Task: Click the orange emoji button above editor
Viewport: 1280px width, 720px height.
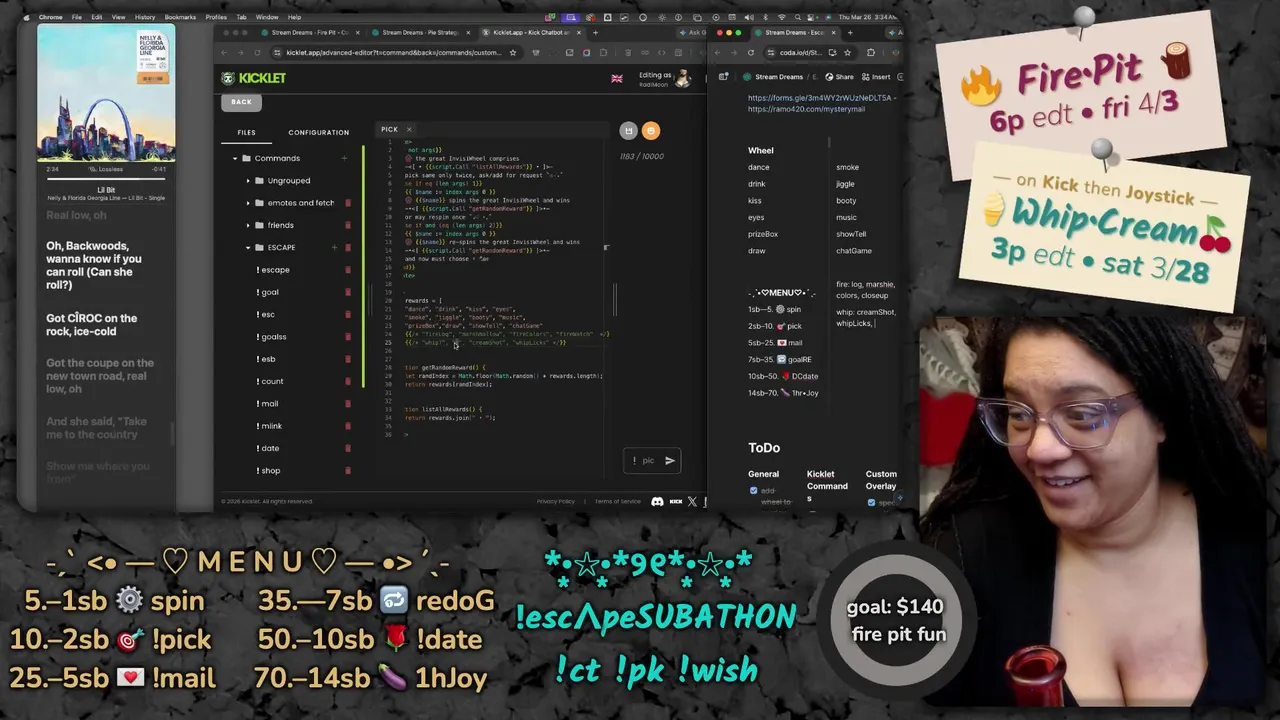Action: click(651, 130)
